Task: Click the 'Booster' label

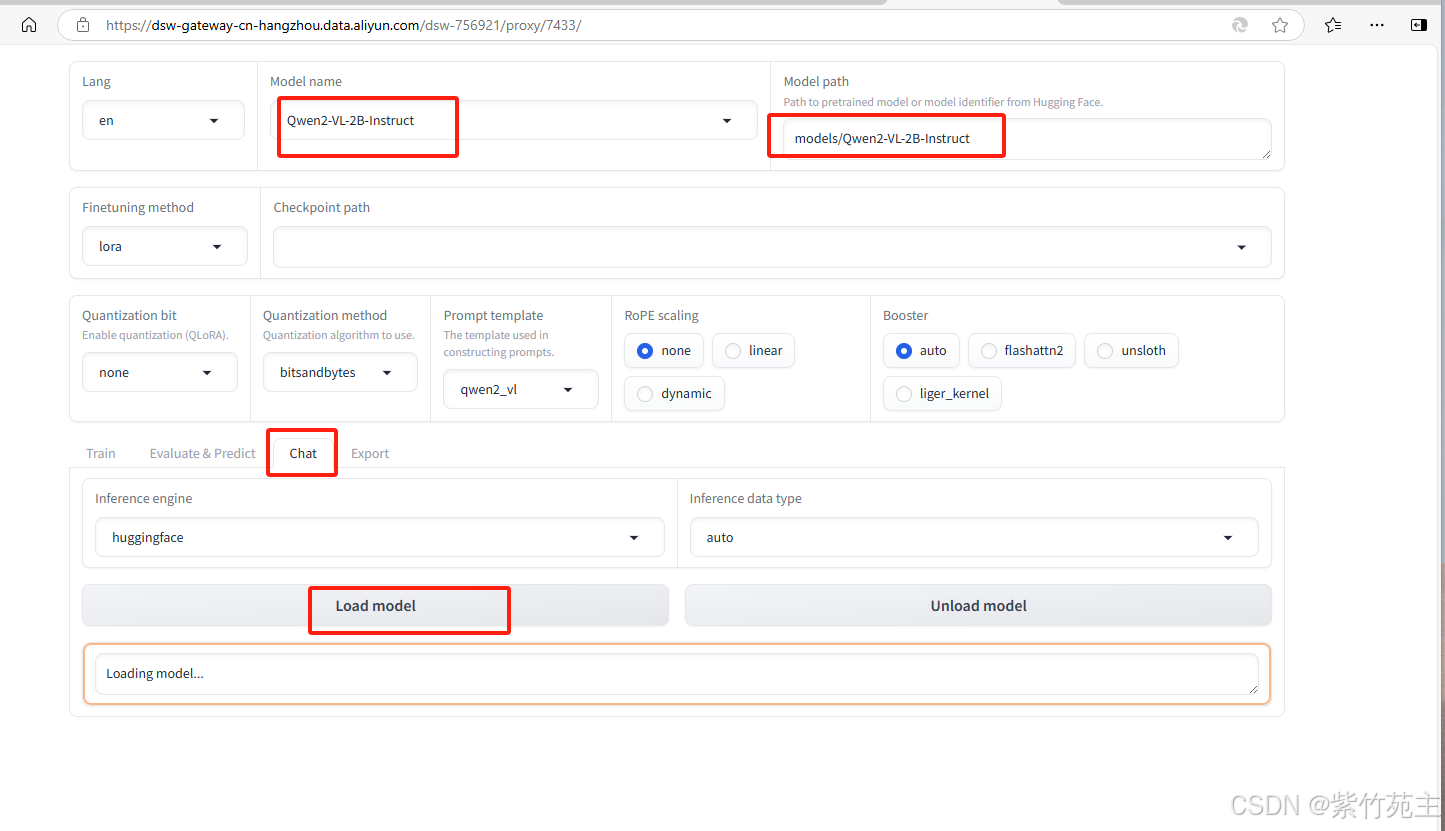Action: point(906,316)
